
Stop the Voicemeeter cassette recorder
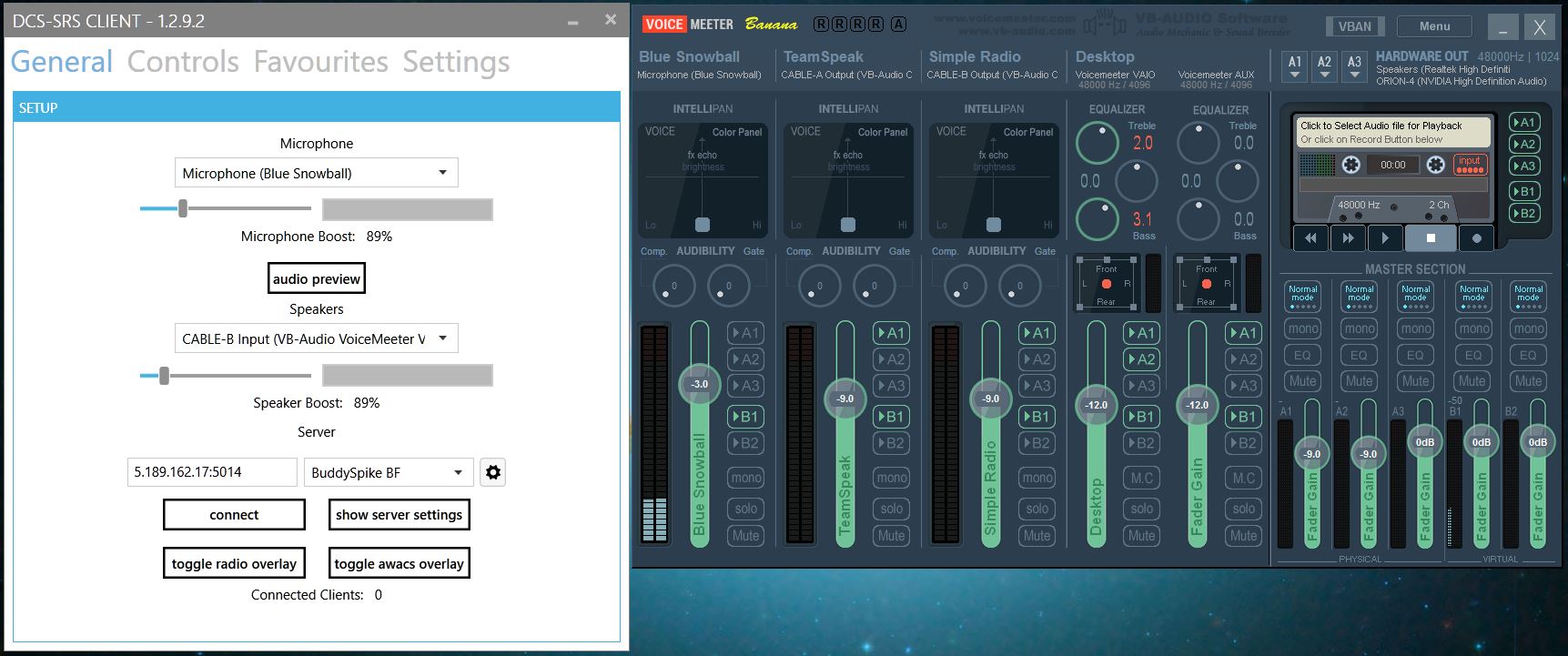tap(1431, 238)
